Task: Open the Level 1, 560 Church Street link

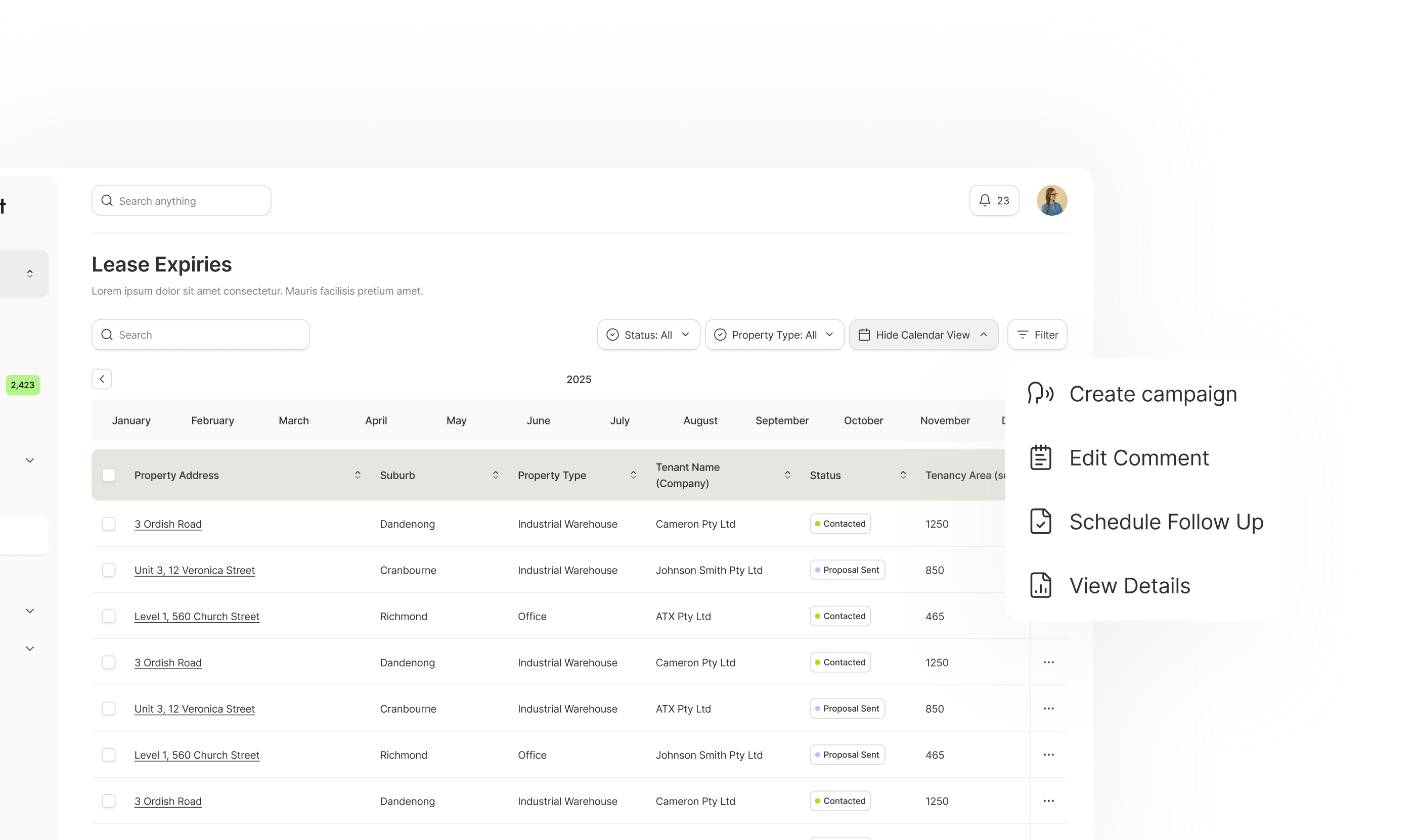Action: point(197,616)
